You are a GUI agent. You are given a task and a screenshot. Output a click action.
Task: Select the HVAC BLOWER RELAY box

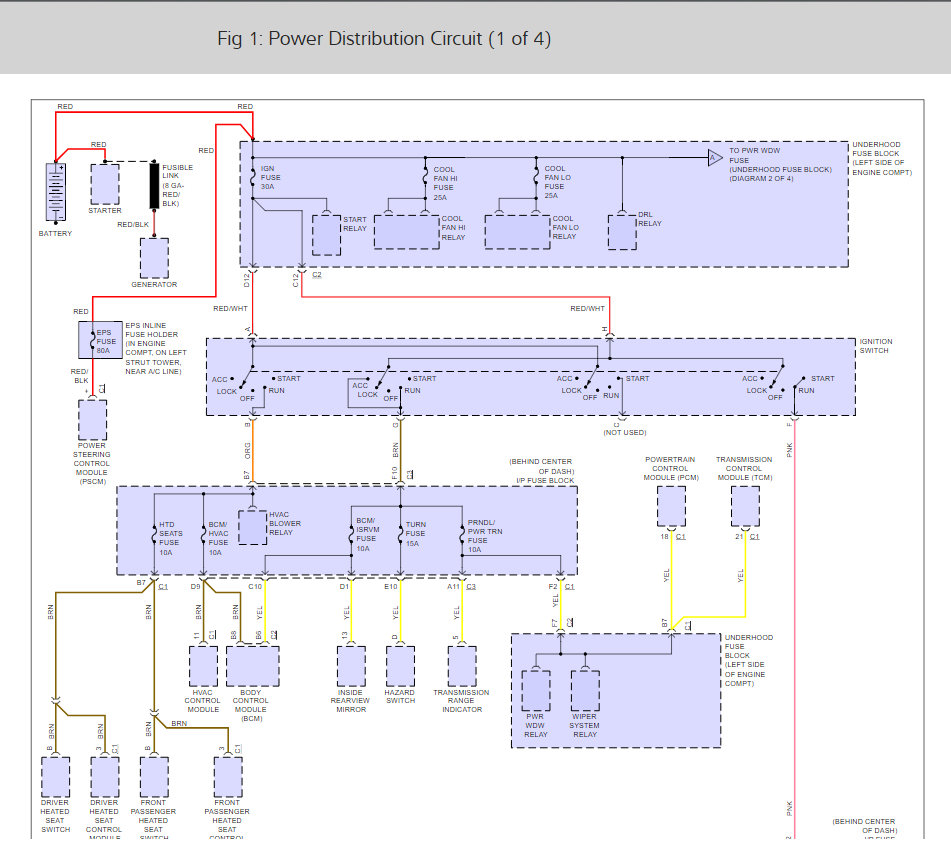point(252,527)
